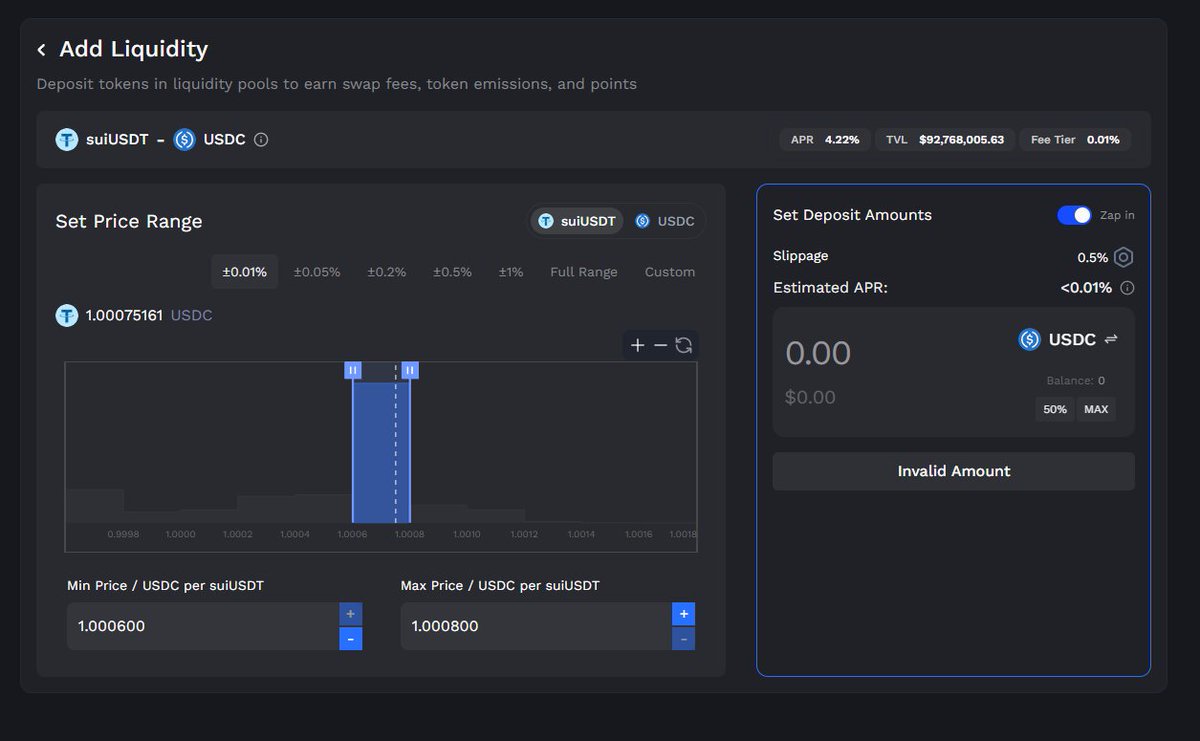Select the Custom range option
This screenshot has height=741, width=1200.
(670, 272)
